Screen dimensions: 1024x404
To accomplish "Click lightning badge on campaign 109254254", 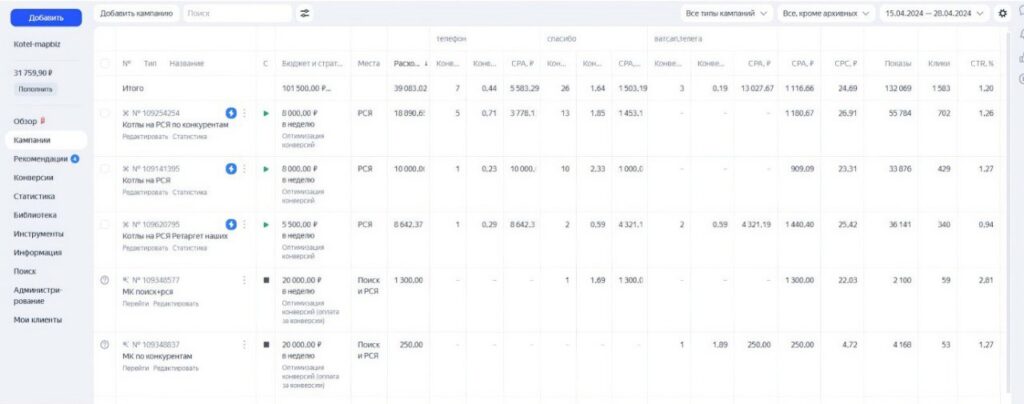I will (x=231, y=113).
